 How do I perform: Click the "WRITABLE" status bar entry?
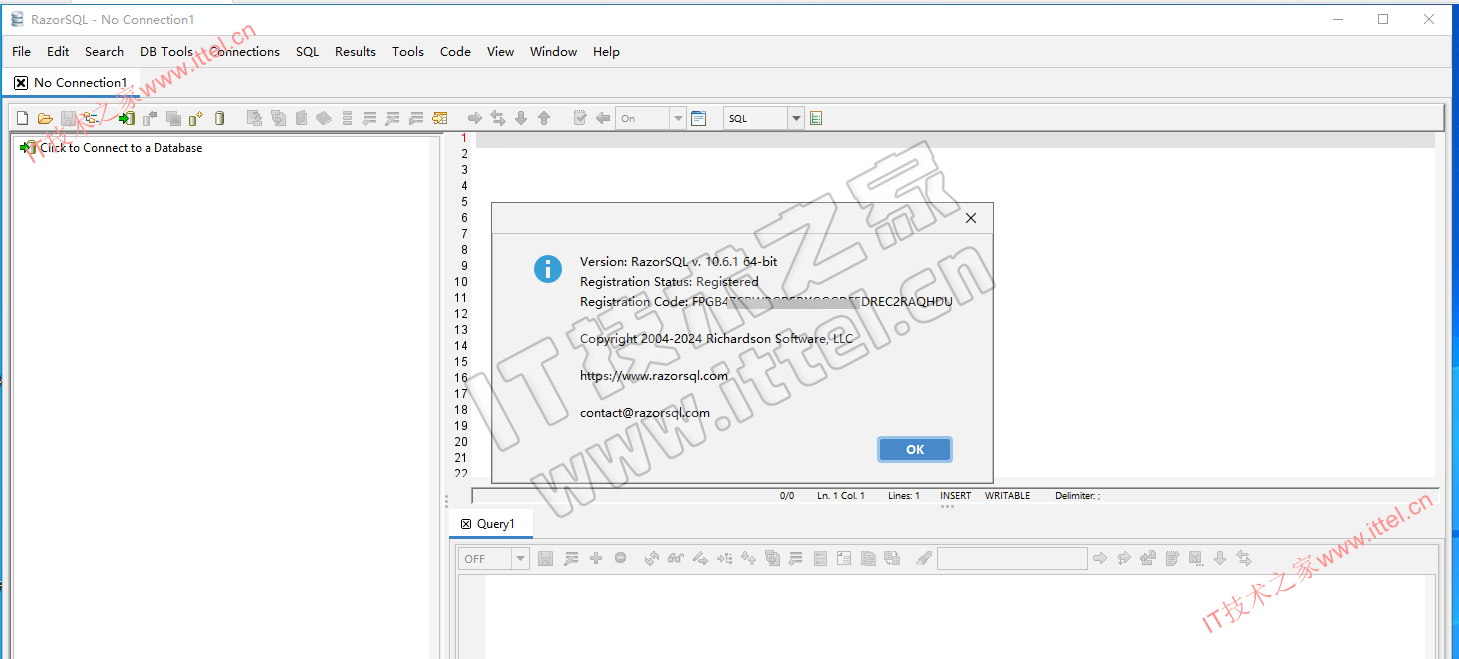pyautogui.click(x=1007, y=496)
